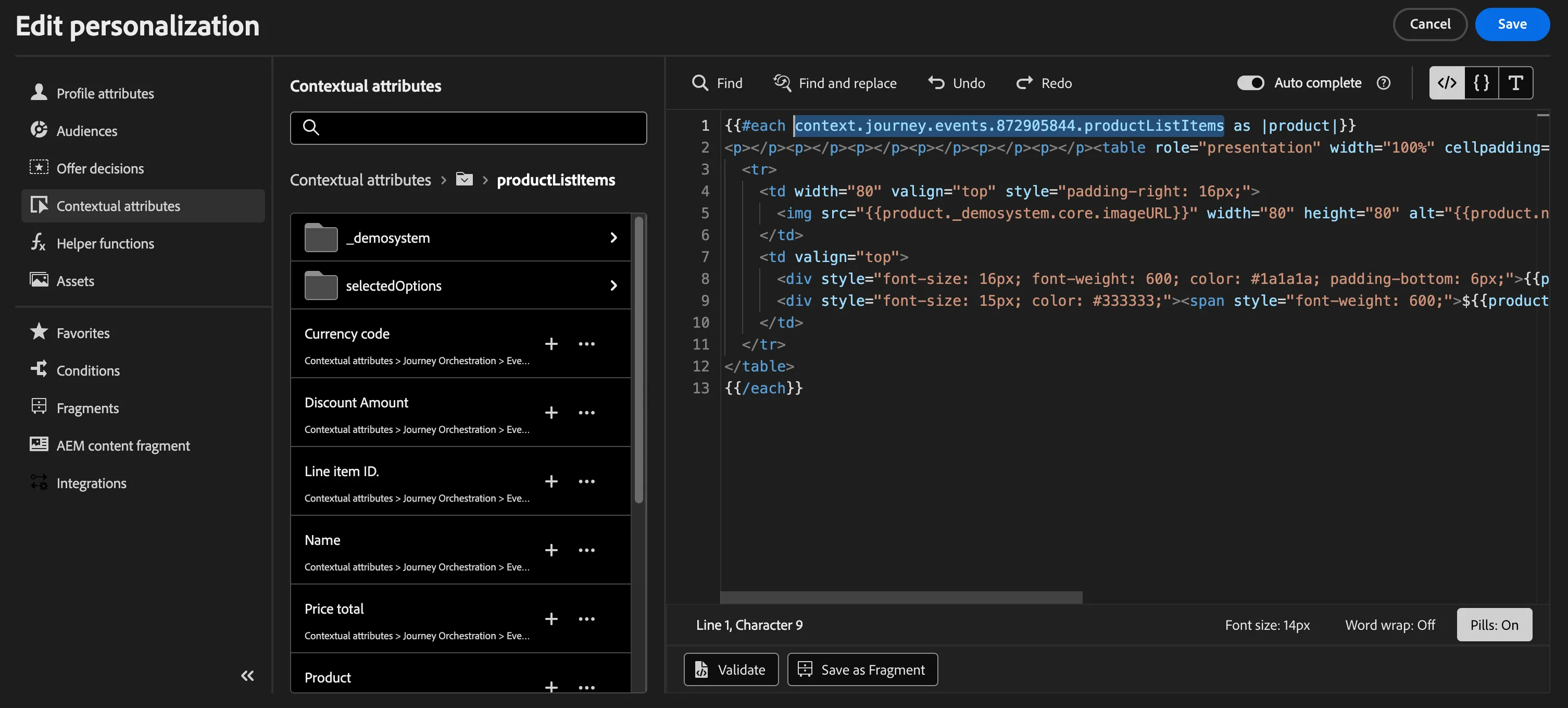Add Discount Amount with plus icon
The image size is (1568, 708).
551,412
